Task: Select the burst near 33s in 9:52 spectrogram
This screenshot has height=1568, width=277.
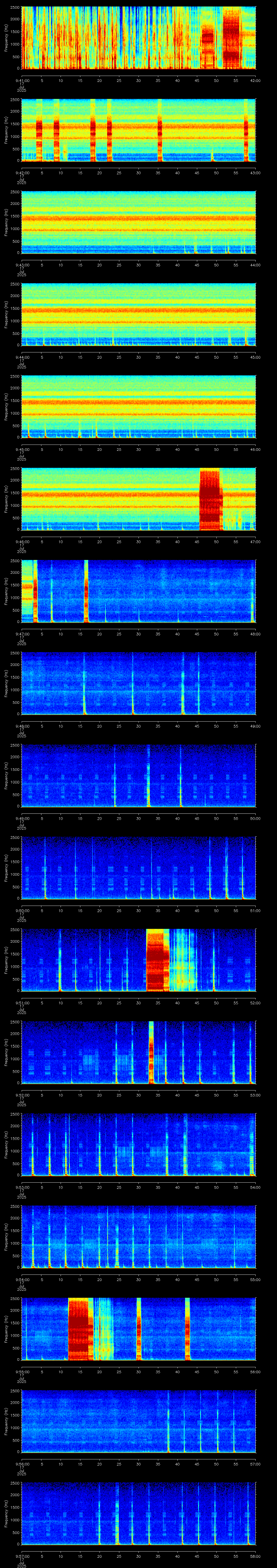Action: pos(151,1052)
